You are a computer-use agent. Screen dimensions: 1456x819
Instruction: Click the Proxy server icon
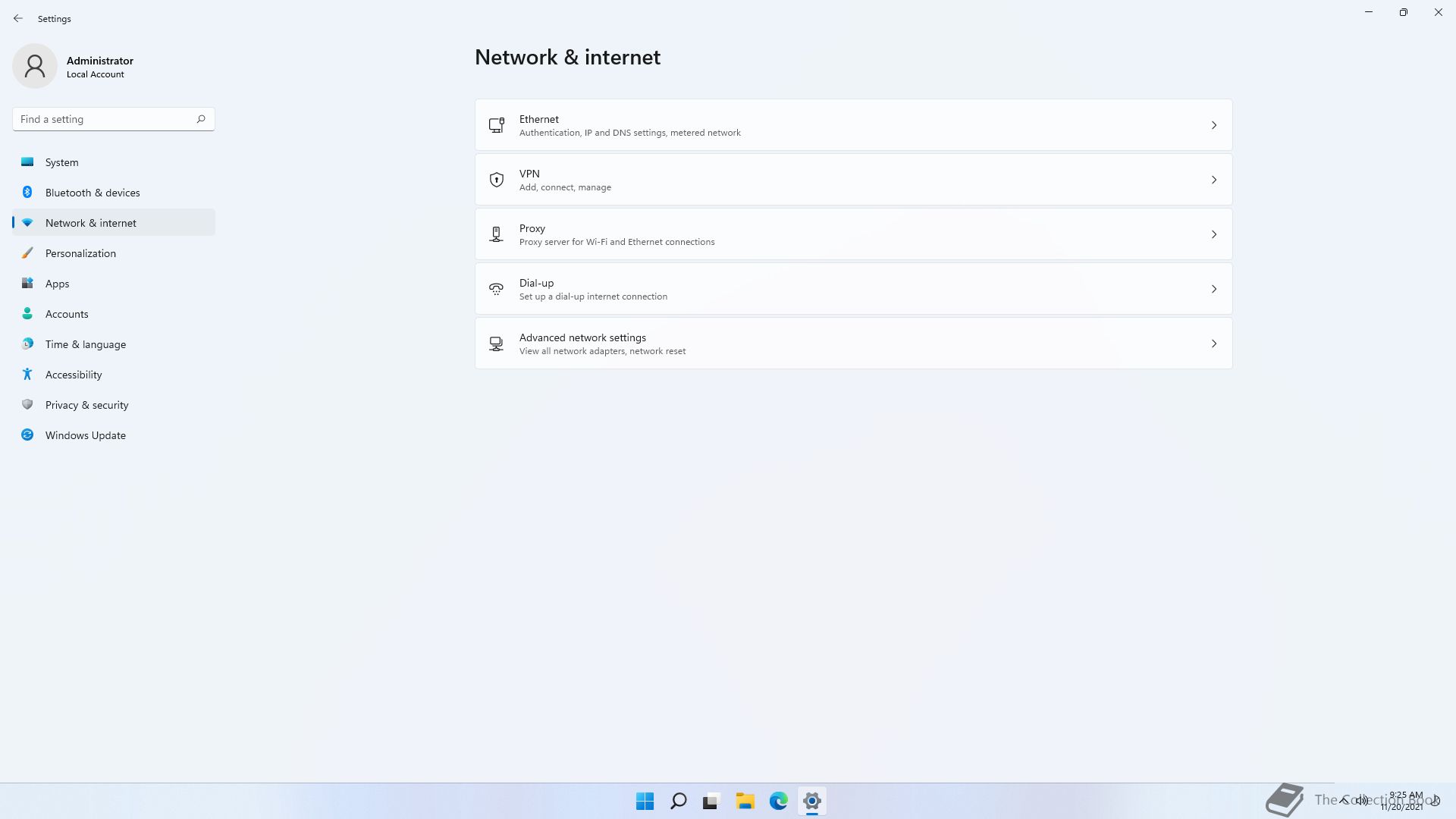[497, 234]
